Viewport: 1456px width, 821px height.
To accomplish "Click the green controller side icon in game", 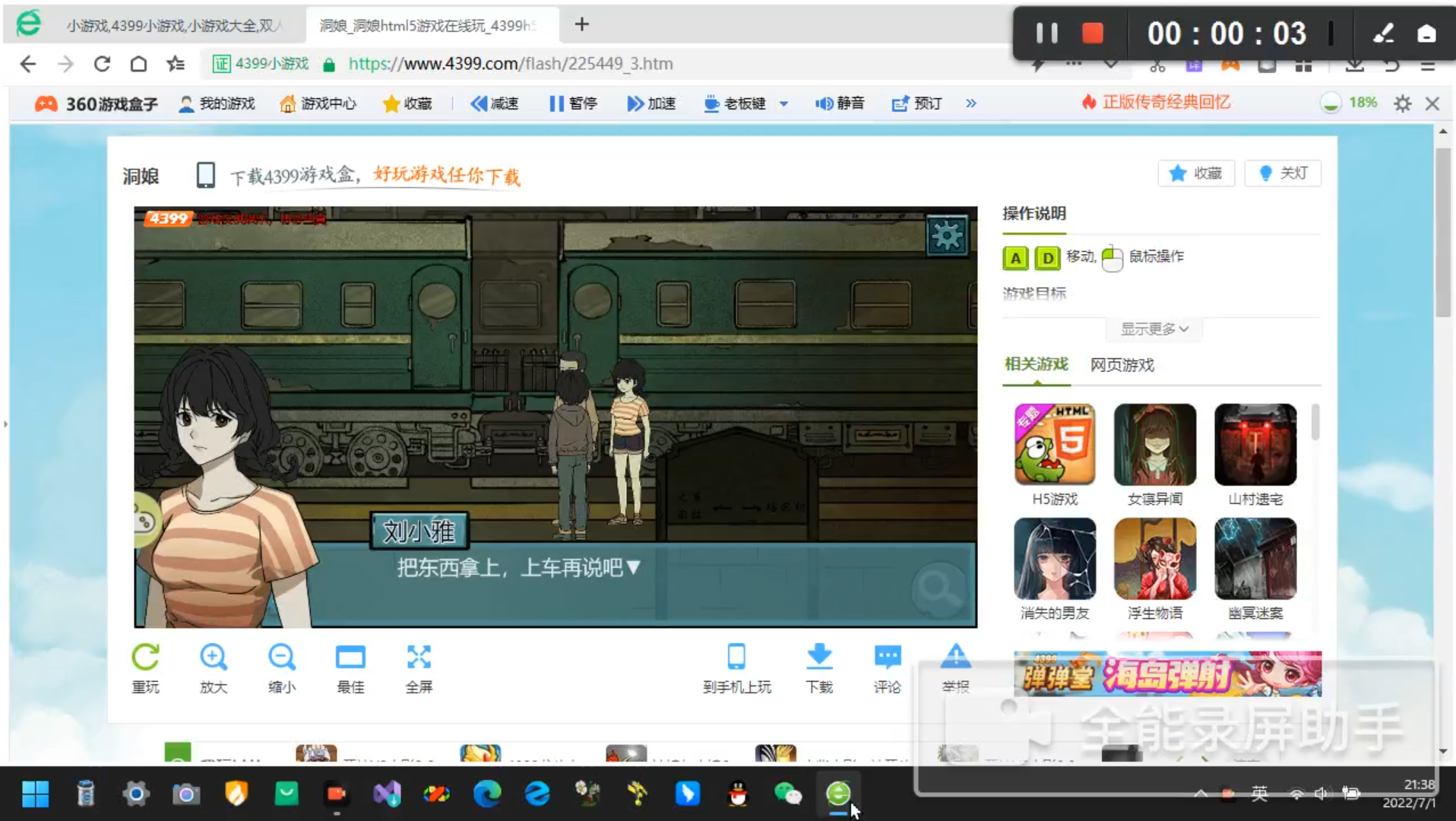I will [144, 521].
